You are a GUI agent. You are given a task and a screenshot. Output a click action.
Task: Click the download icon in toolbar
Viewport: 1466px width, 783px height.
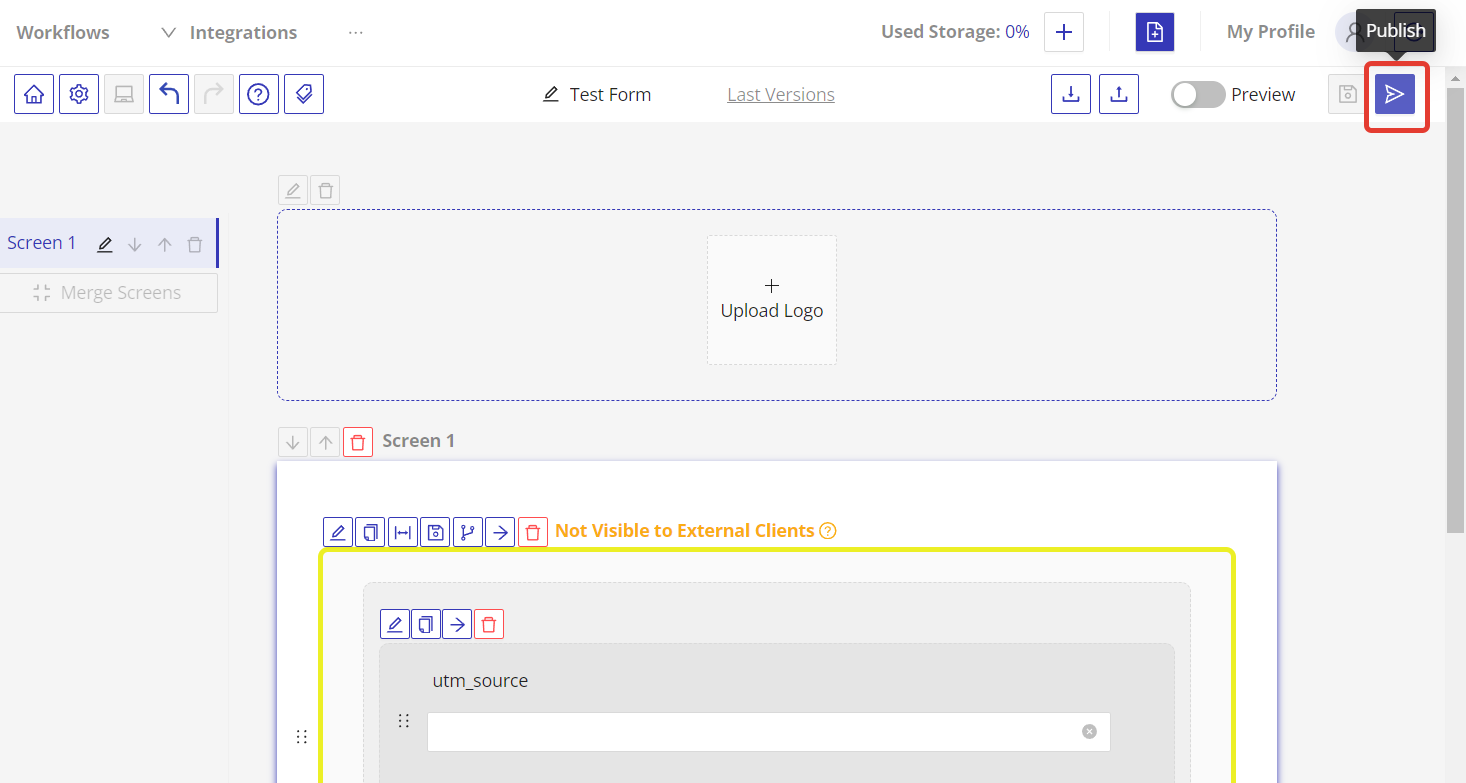pos(1071,94)
